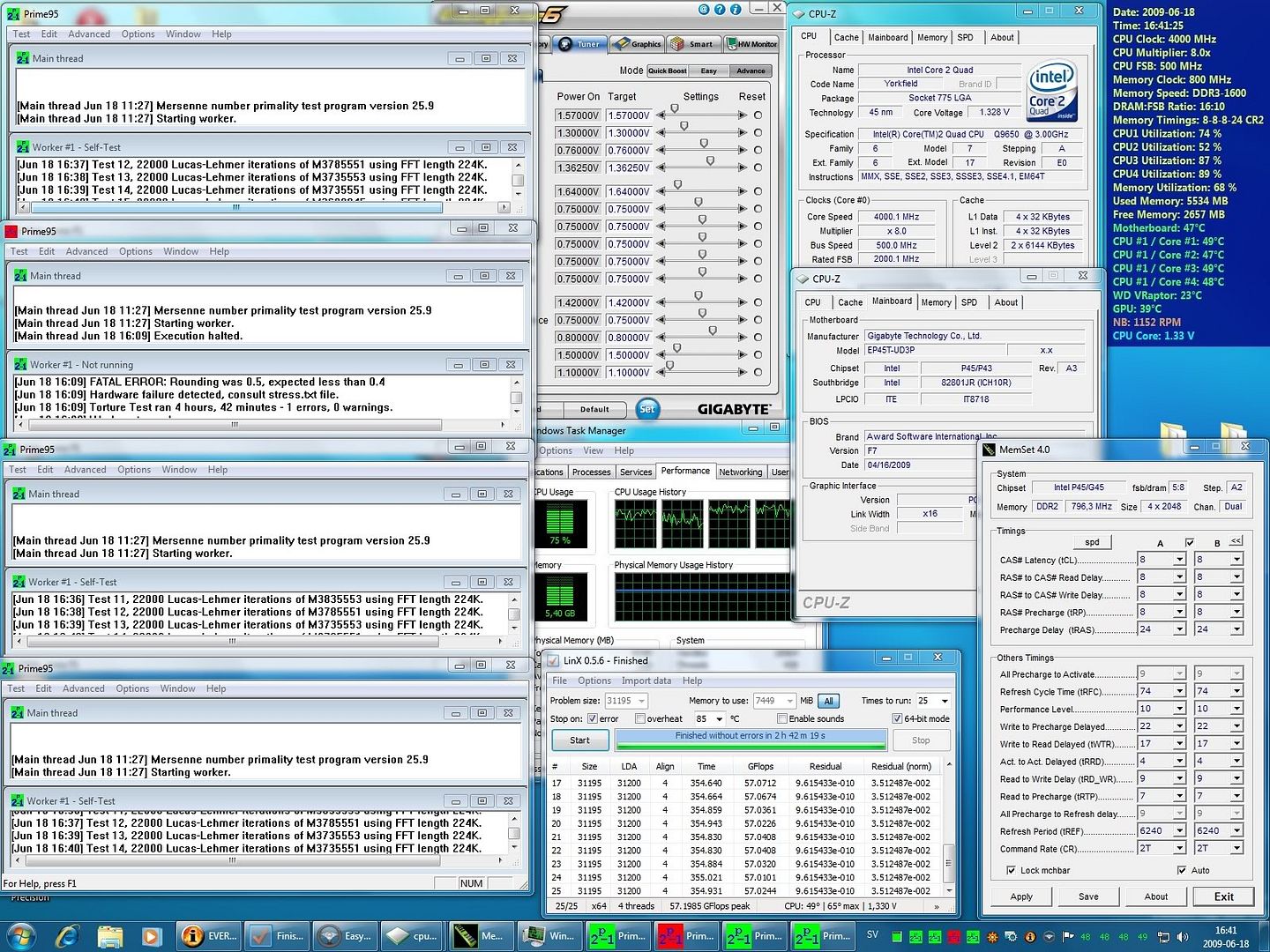
Task: Click the Set button in EasyTune
Action: pyautogui.click(x=647, y=409)
